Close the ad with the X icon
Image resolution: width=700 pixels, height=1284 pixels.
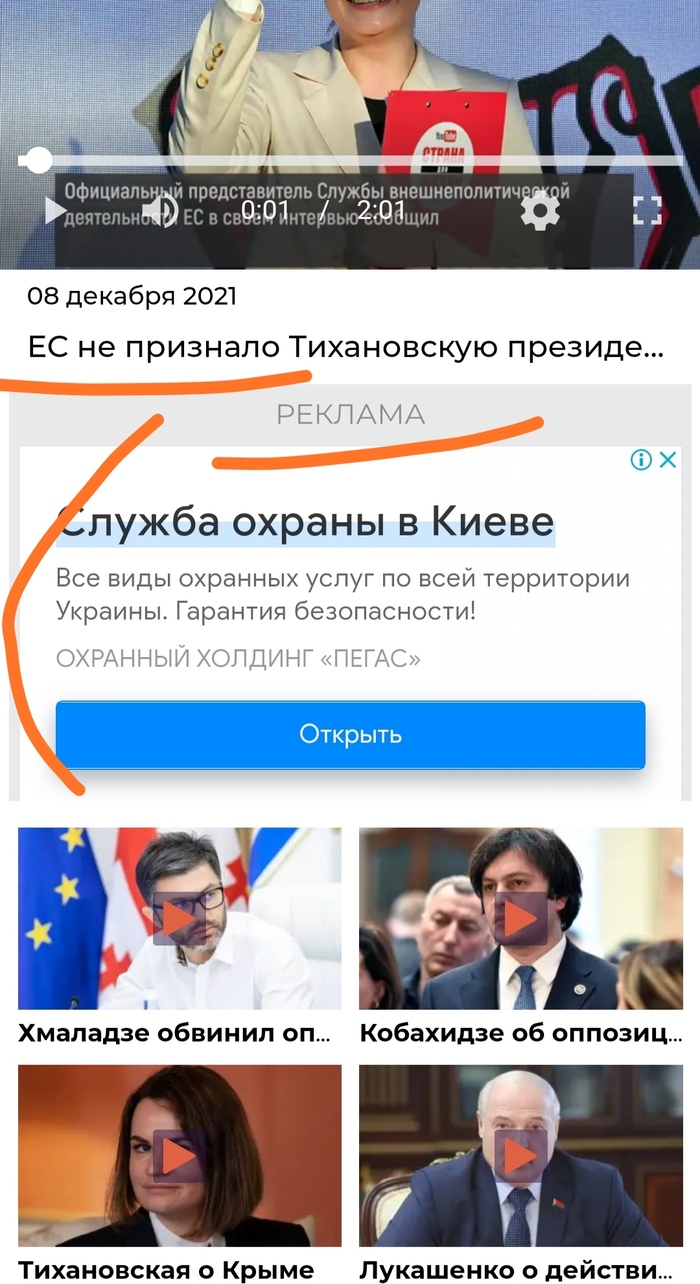669,459
